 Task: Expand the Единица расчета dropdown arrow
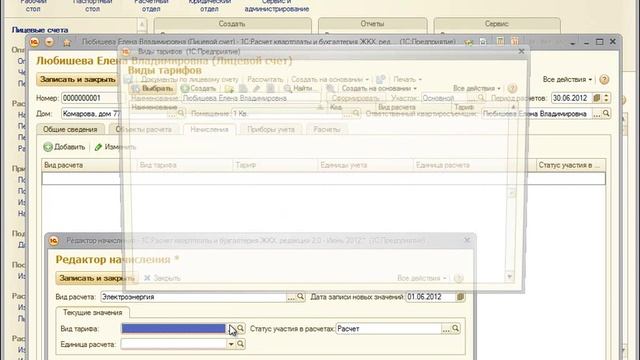pos(231,344)
